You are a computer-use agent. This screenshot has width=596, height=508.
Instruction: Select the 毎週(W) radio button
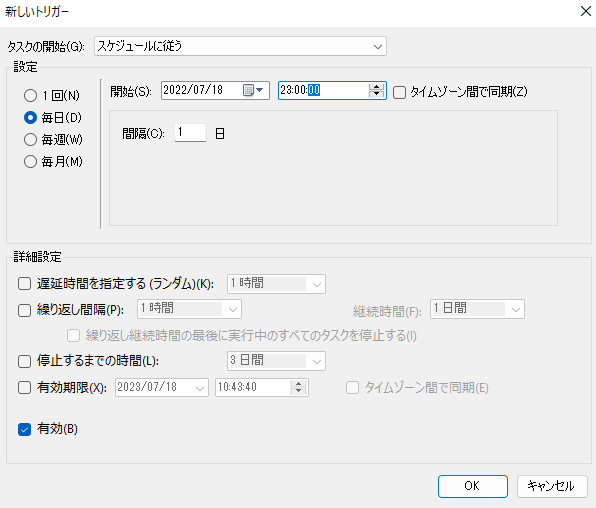pos(30,140)
